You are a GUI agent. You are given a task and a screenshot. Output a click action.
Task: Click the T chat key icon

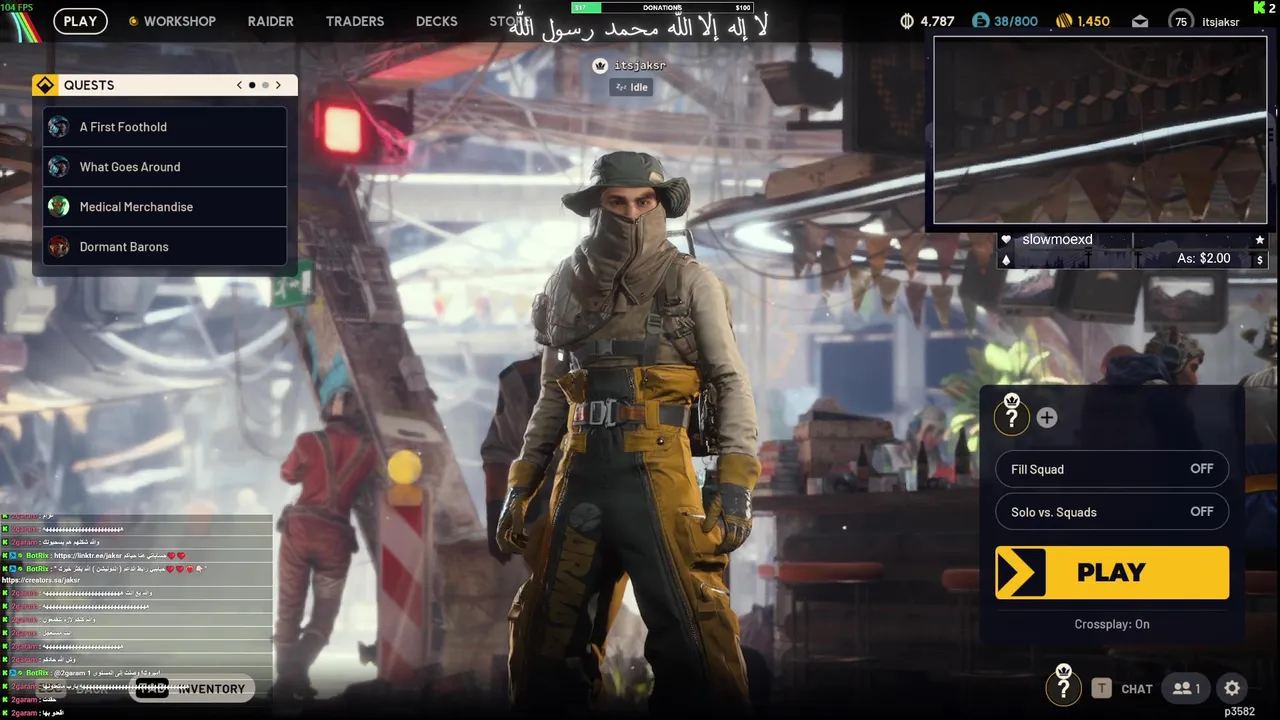[1101, 688]
